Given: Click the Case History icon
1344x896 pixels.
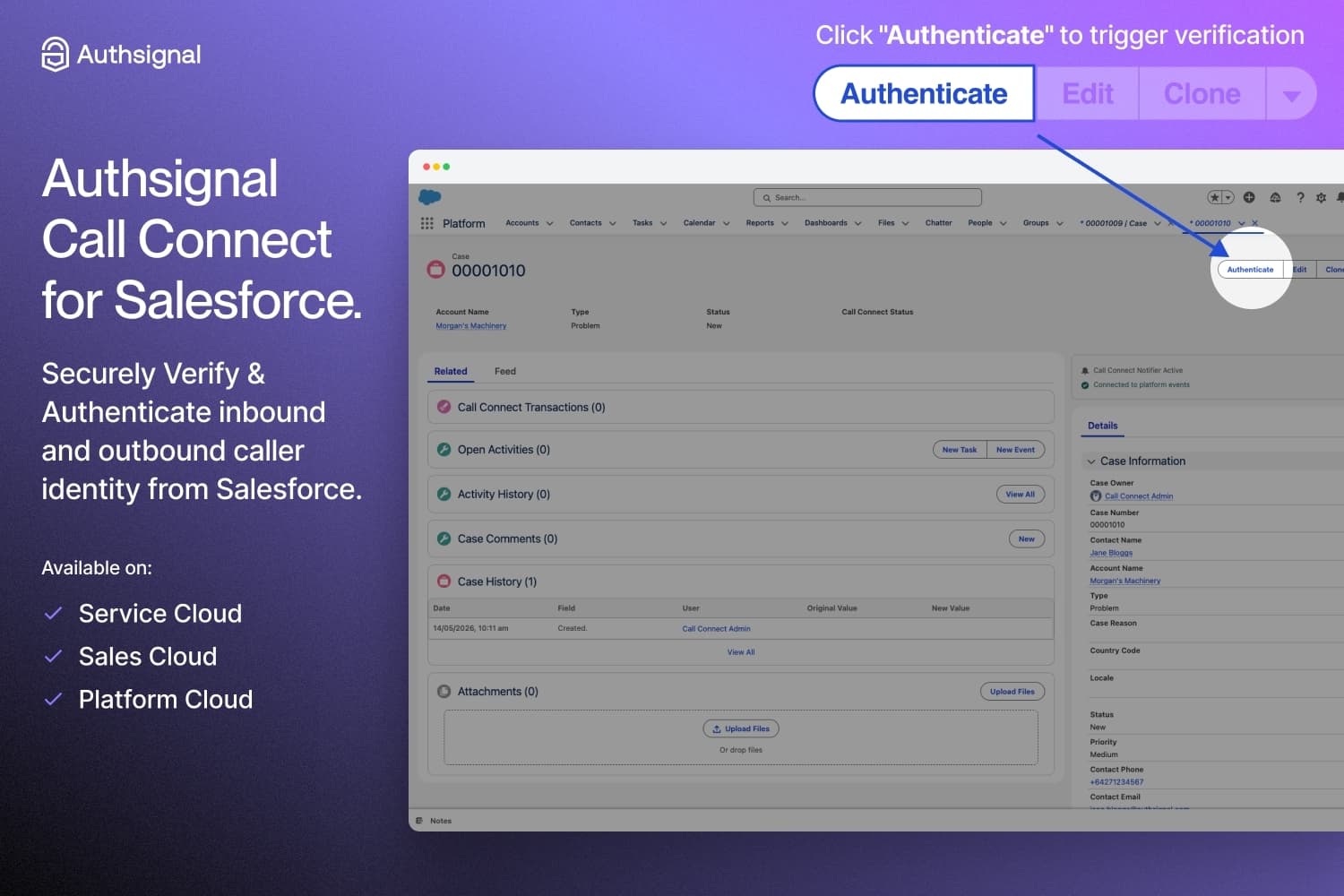Looking at the screenshot, I should (x=444, y=582).
